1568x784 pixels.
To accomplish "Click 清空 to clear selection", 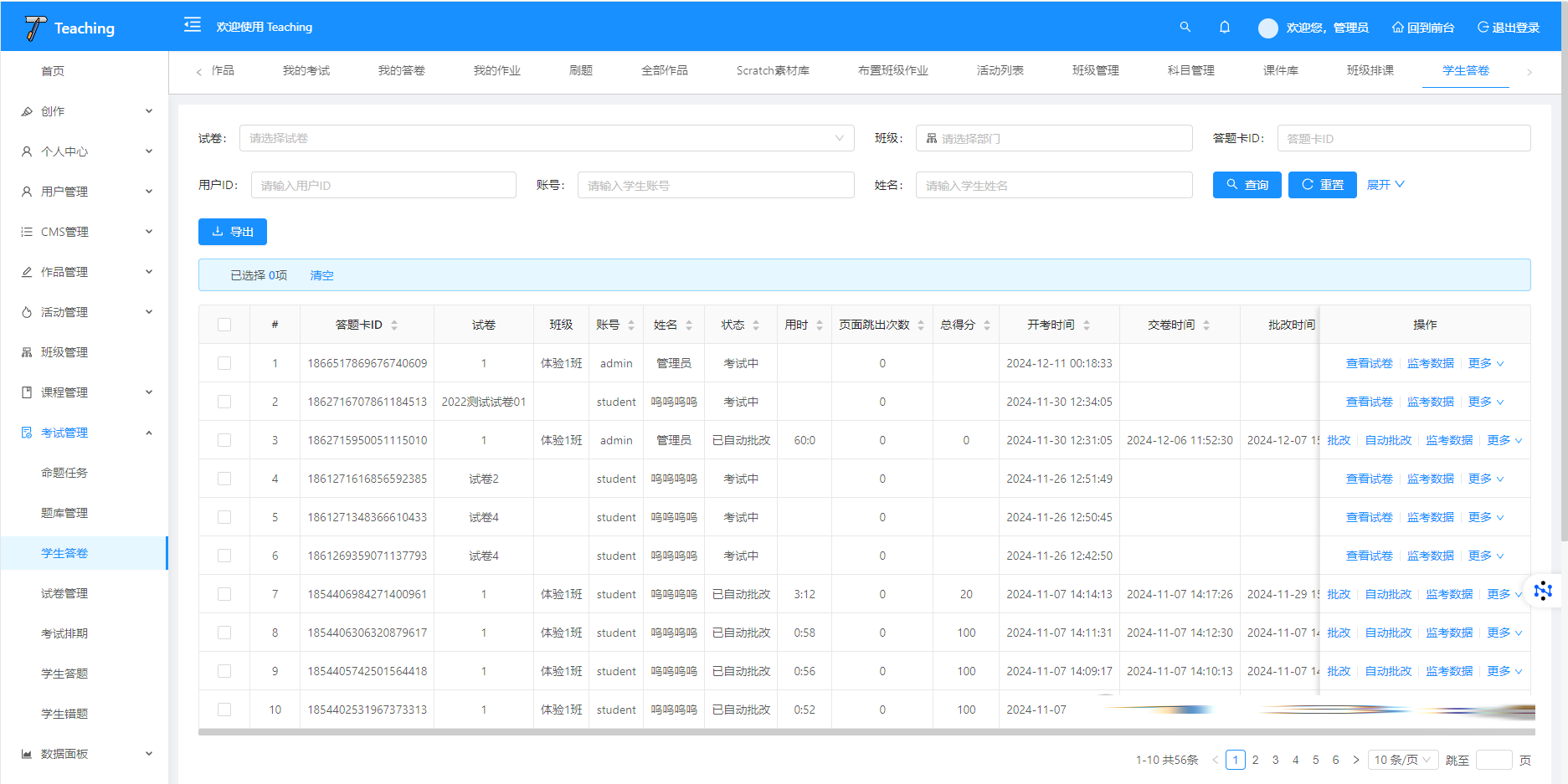I will click(321, 275).
